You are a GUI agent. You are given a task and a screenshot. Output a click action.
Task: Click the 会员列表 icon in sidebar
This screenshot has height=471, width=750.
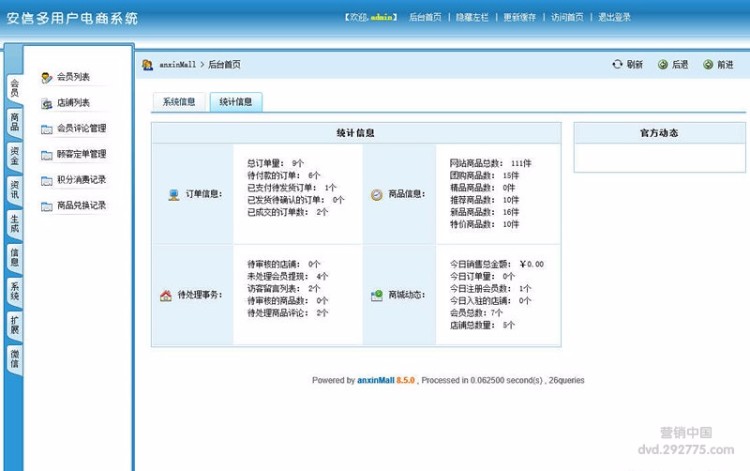46,77
